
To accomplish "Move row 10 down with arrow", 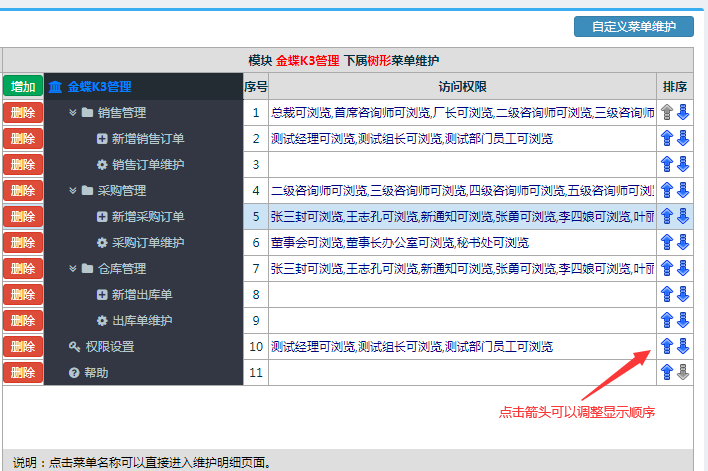I will pos(683,346).
